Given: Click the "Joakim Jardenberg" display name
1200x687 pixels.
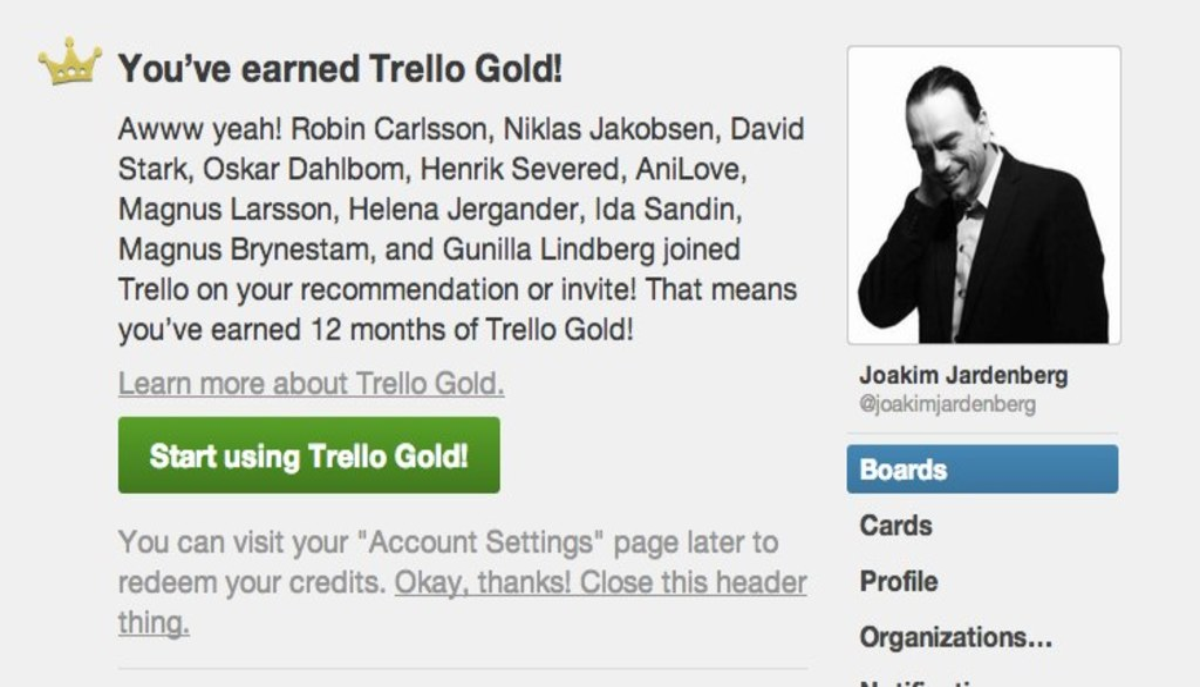Looking at the screenshot, I should pos(963,376).
